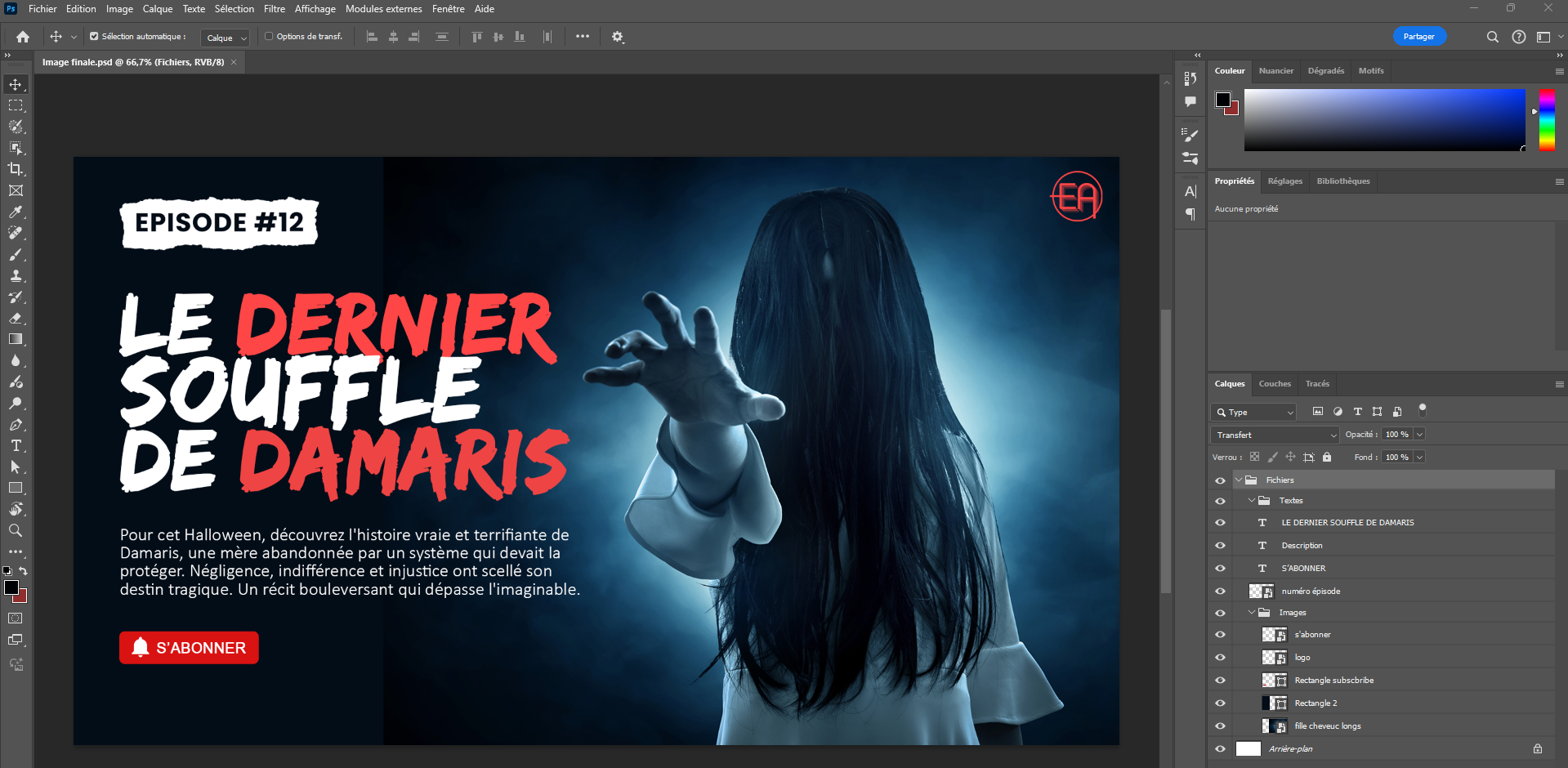
Task: Click the rainbow hue slider strip
Action: click(x=1547, y=120)
